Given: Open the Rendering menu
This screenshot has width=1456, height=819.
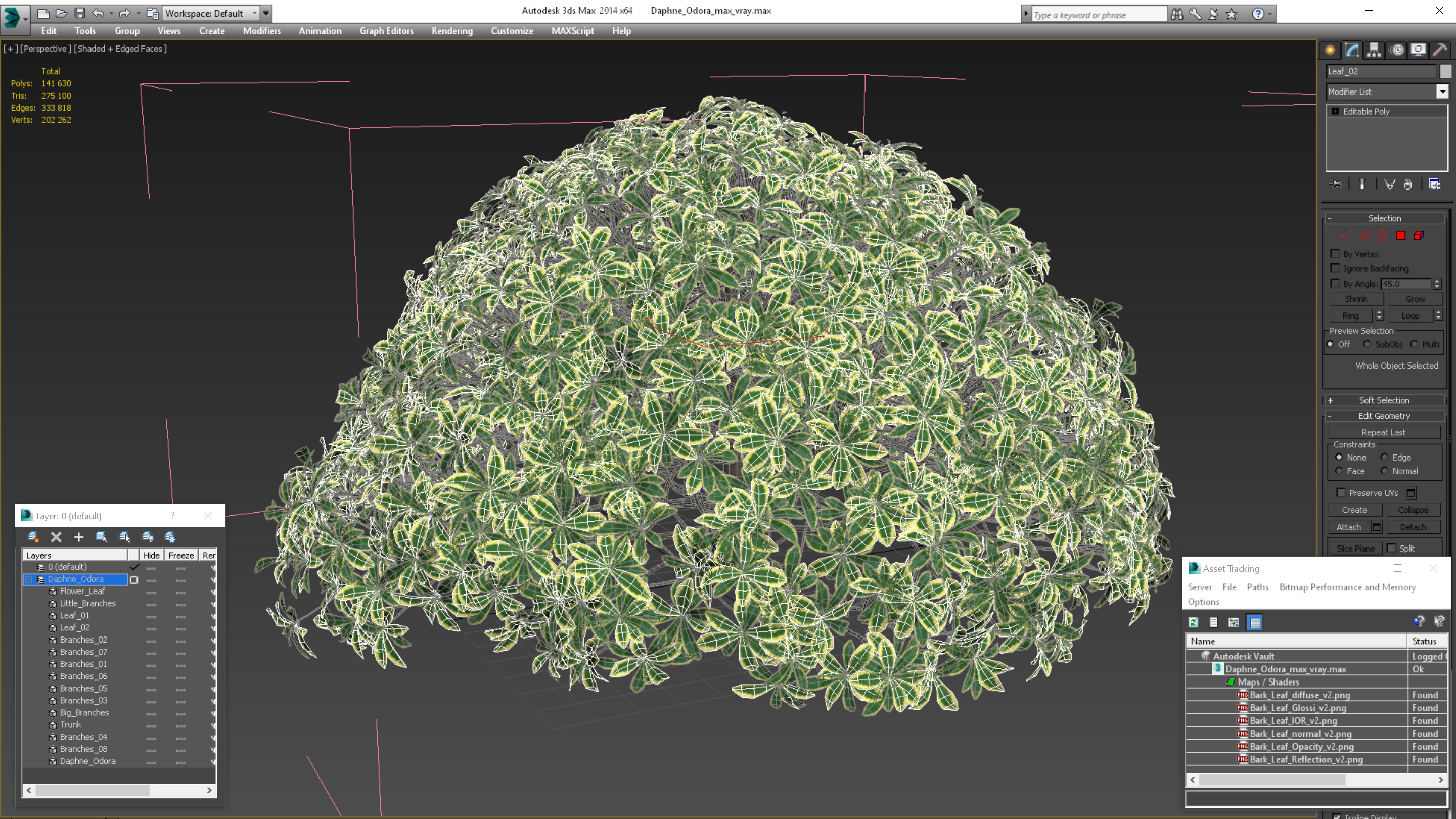Looking at the screenshot, I should pyautogui.click(x=451, y=31).
